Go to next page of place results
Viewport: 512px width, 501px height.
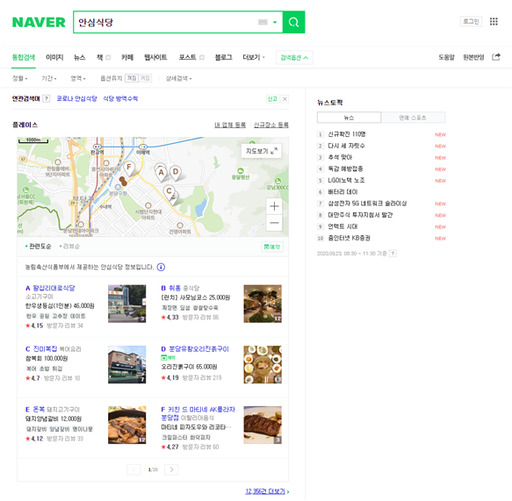pos(171,469)
